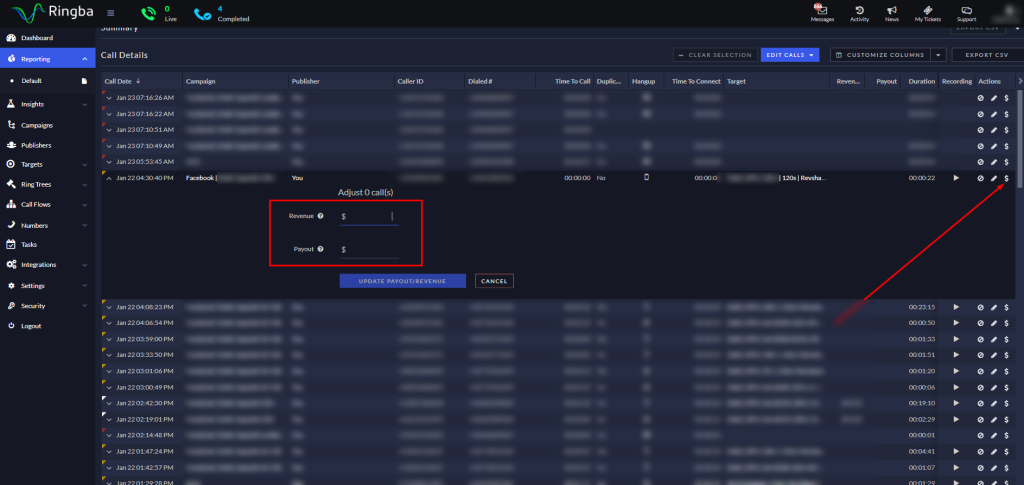Open the Activity history icon
Screen dimensions: 1024x485
(859, 10)
